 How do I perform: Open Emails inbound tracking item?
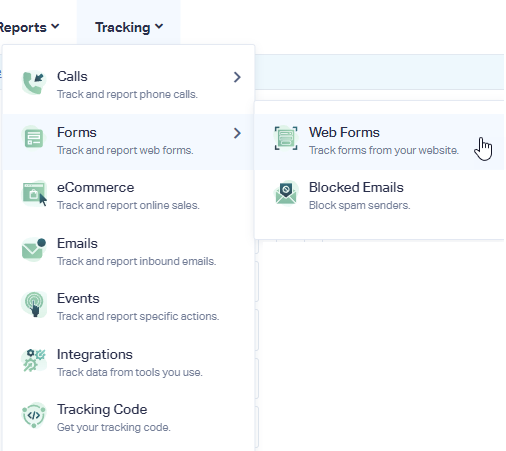click(x=128, y=252)
